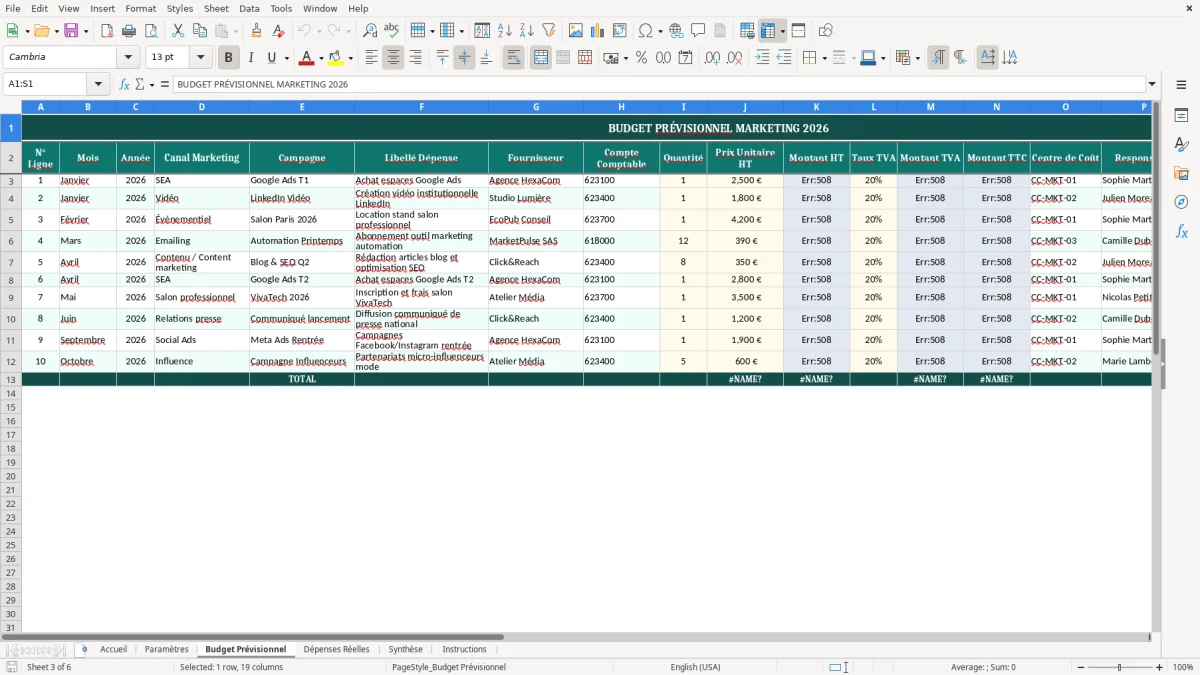
Task: Open the Borders dropdown arrow
Action: pos(824,58)
